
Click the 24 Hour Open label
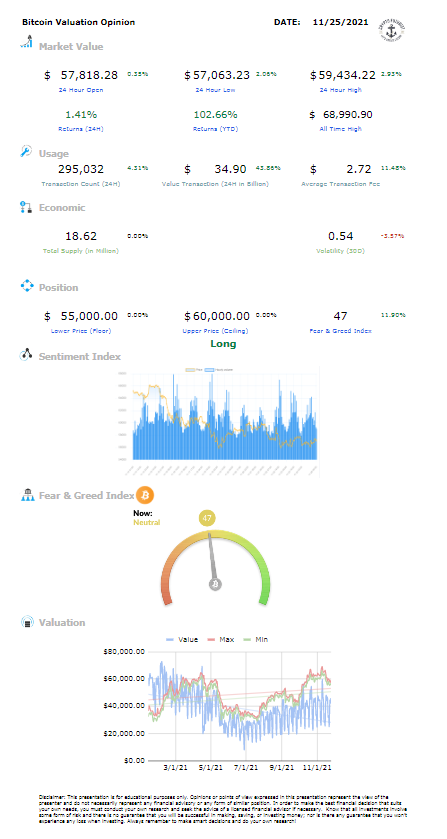(x=81, y=90)
